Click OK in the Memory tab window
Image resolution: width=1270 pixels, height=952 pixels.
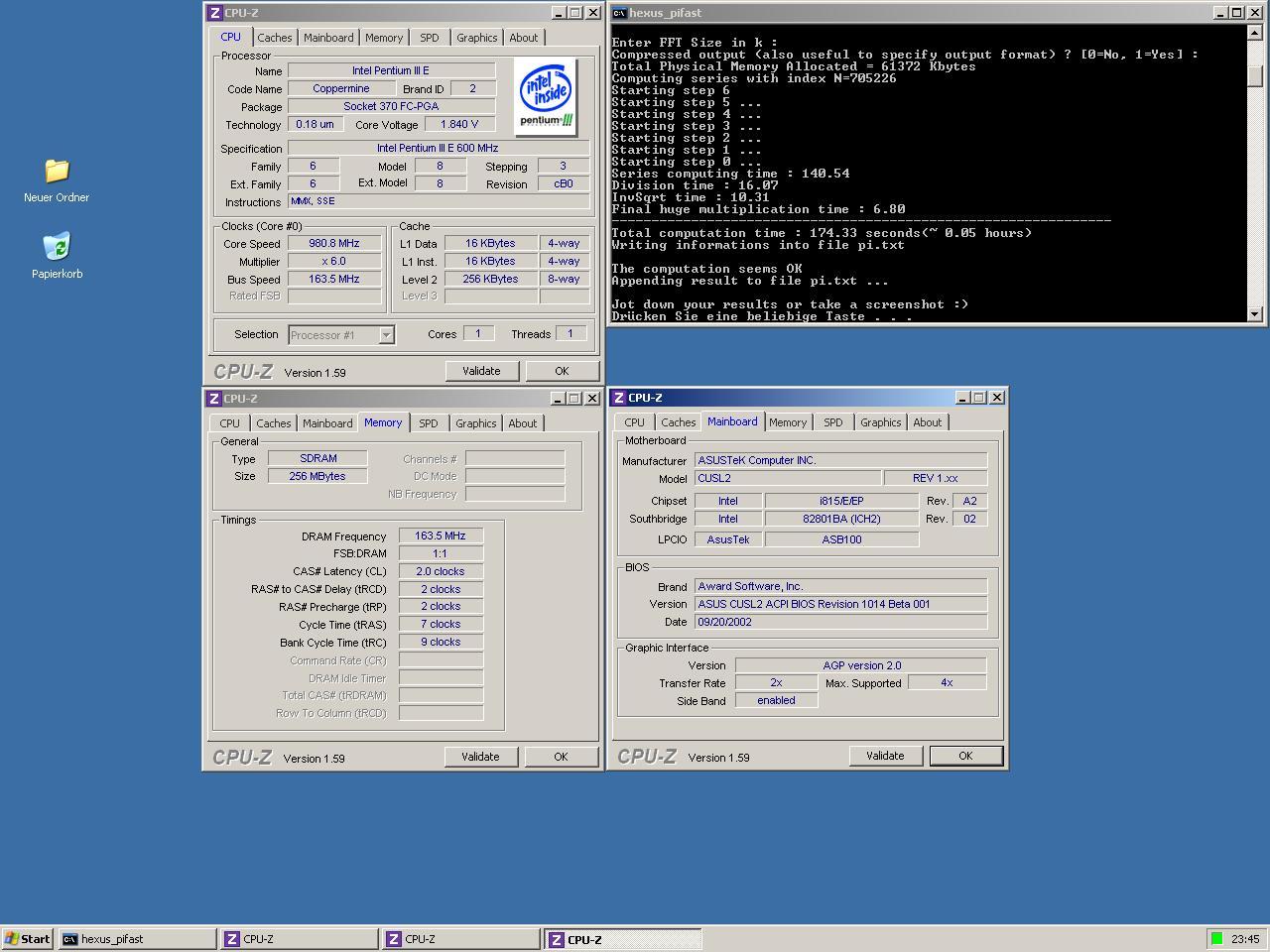click(561, 757)
